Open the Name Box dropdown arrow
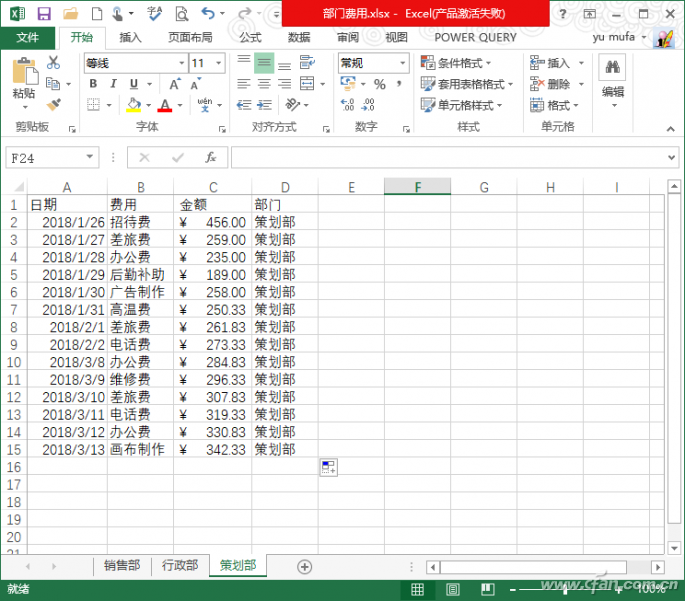This screenshot has width=685, height=601. tap(90, 157)
